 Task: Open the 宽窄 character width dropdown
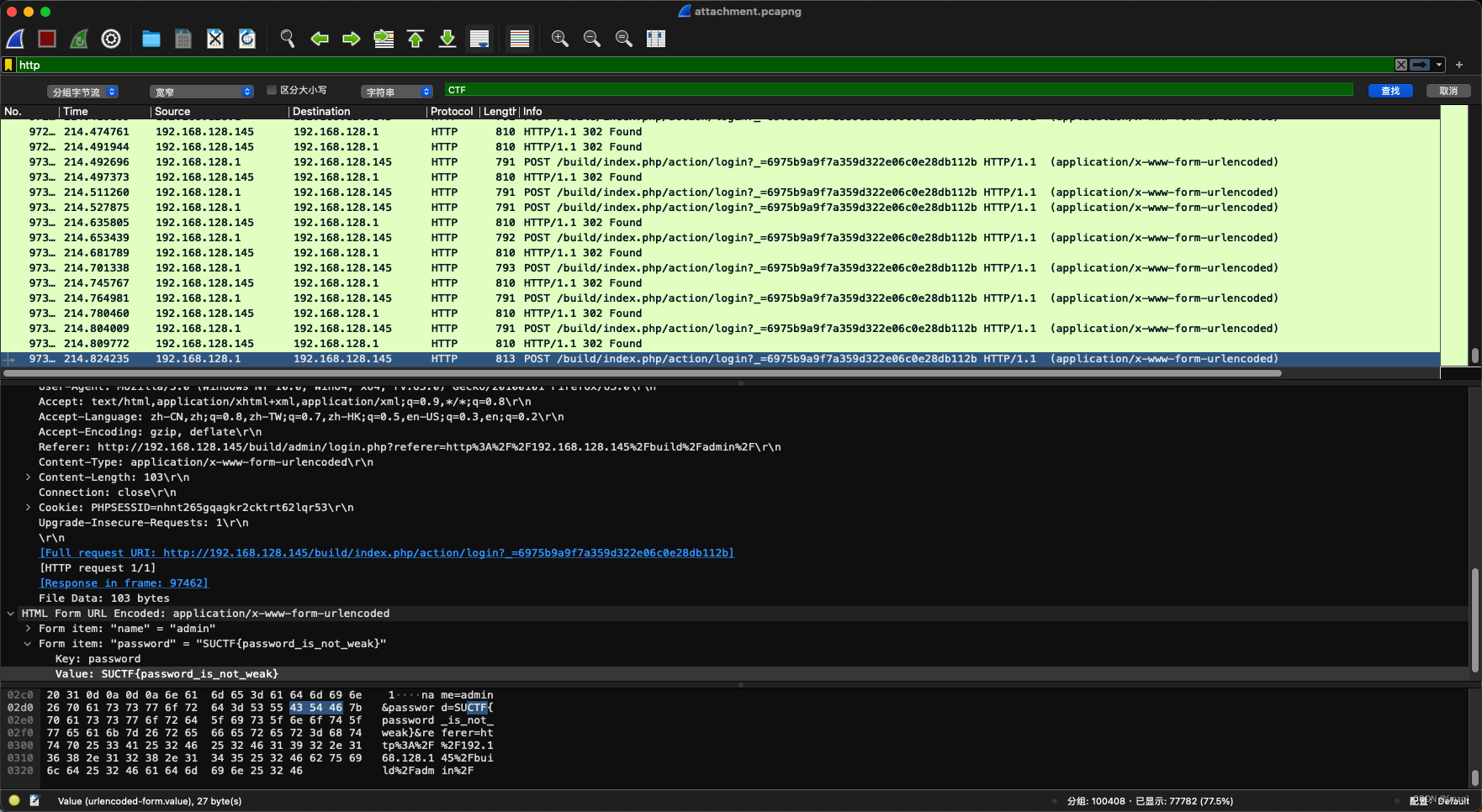tap(202, 92)
